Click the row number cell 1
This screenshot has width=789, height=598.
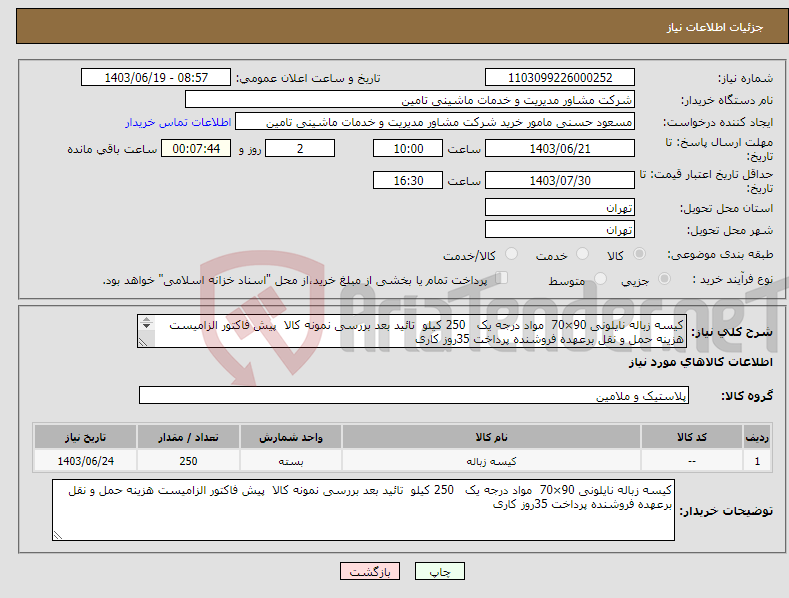pos(757,461)
